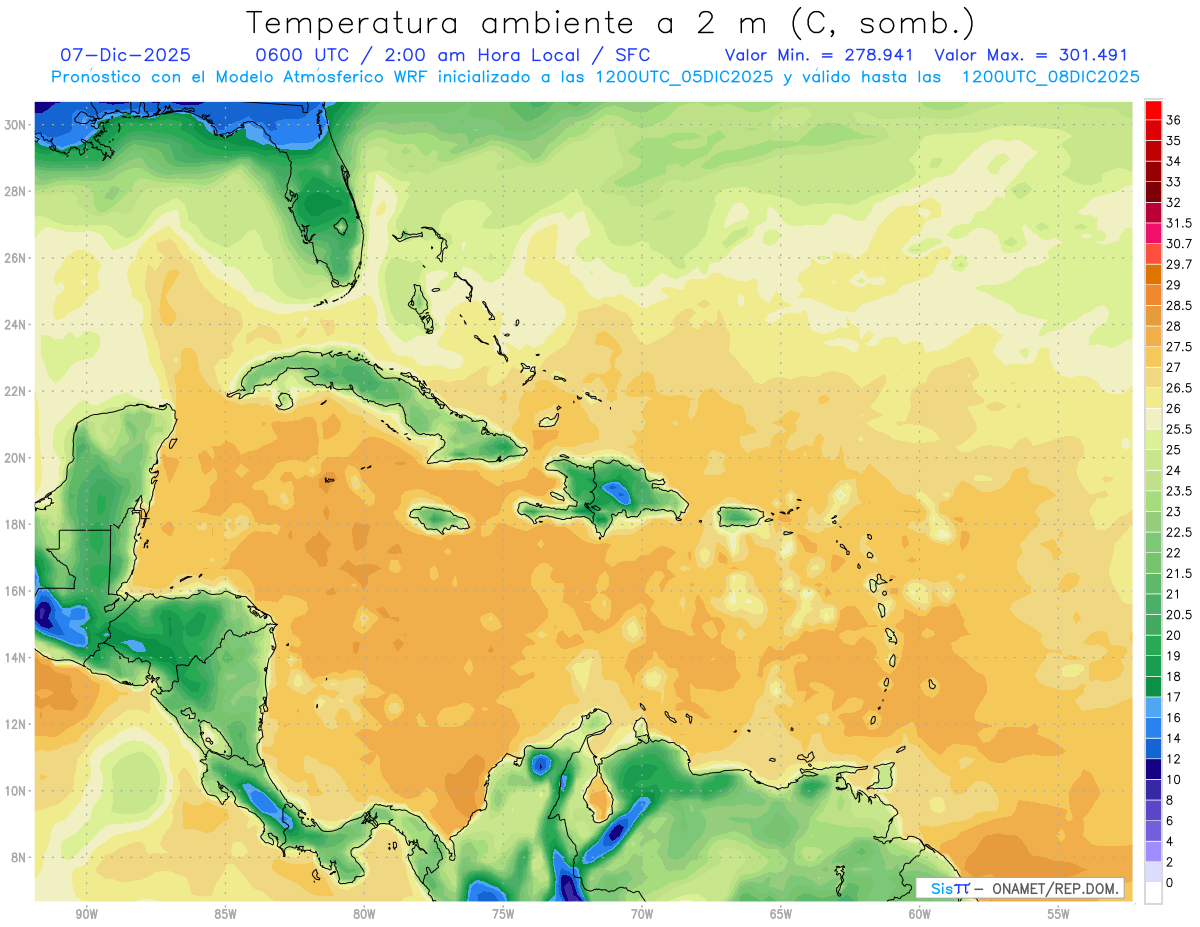Click longitude axis label '80W'
The image size is (1200, 927).
(364, 914)
